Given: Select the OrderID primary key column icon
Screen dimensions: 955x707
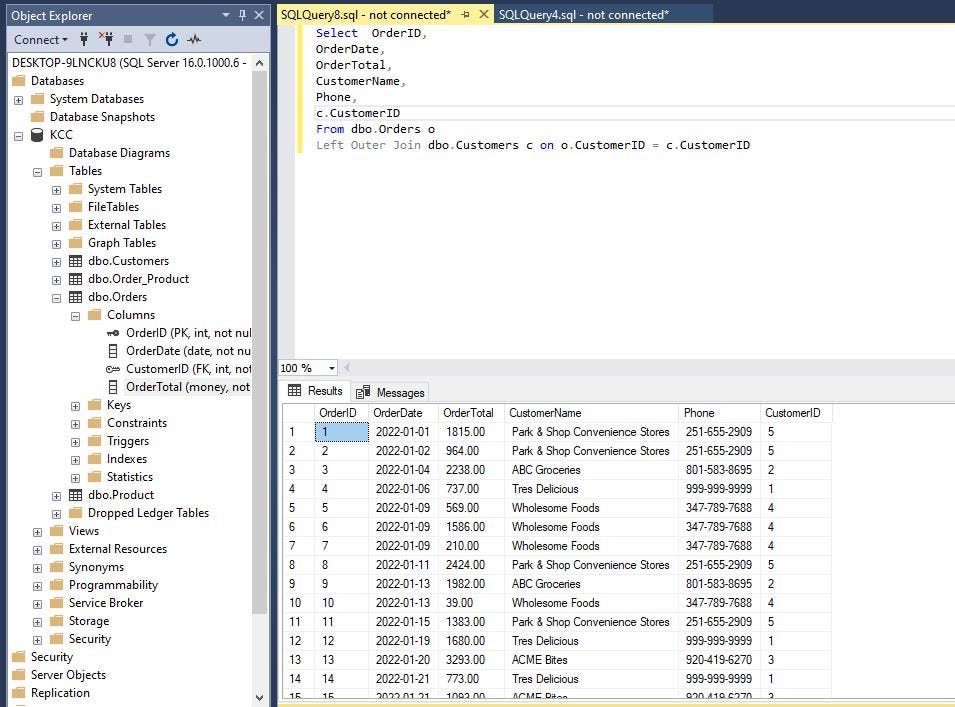Looking at the screenshot, I should click(113, 332).
